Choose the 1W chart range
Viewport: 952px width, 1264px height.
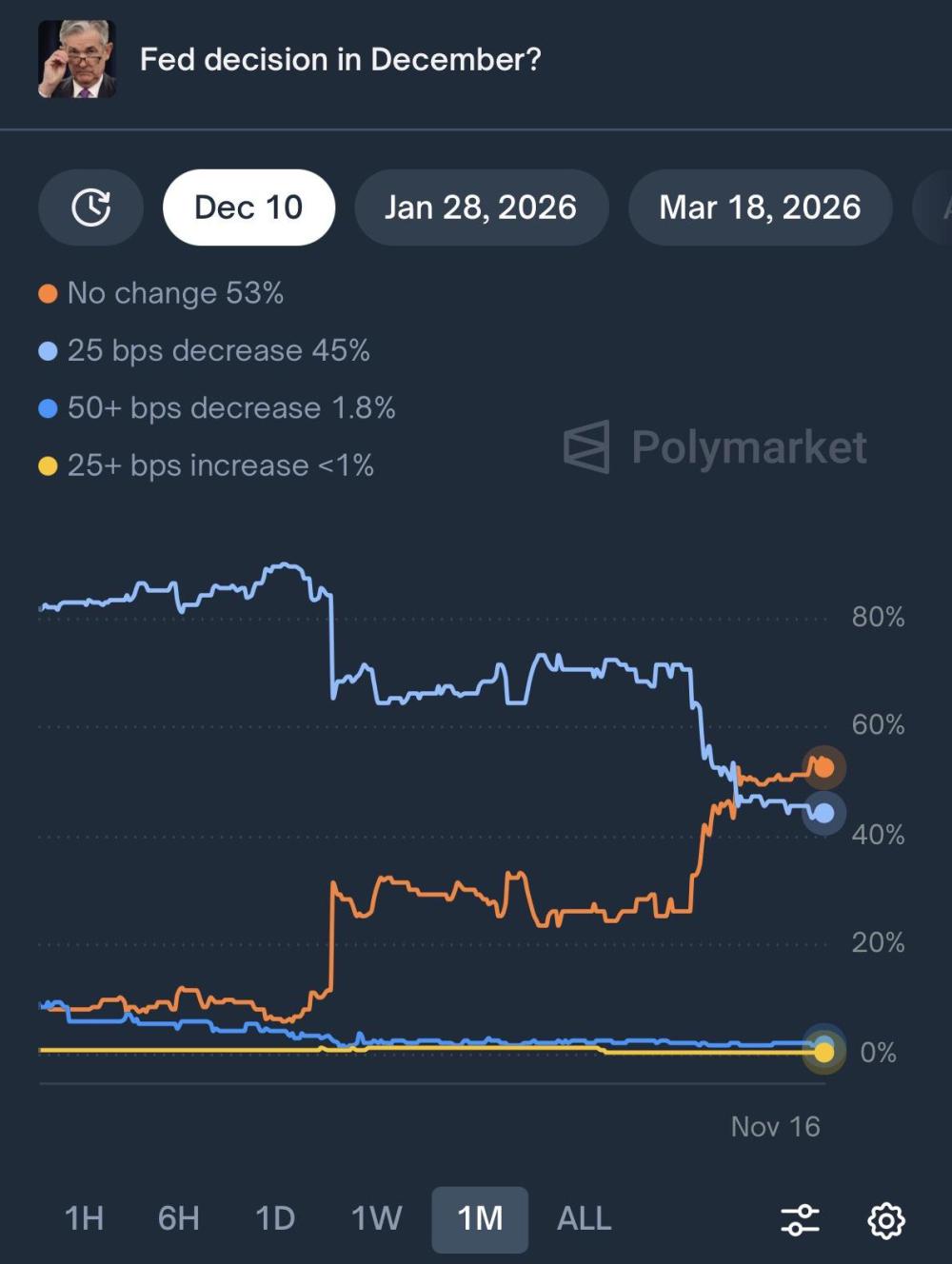click(x=376, y=1218)
